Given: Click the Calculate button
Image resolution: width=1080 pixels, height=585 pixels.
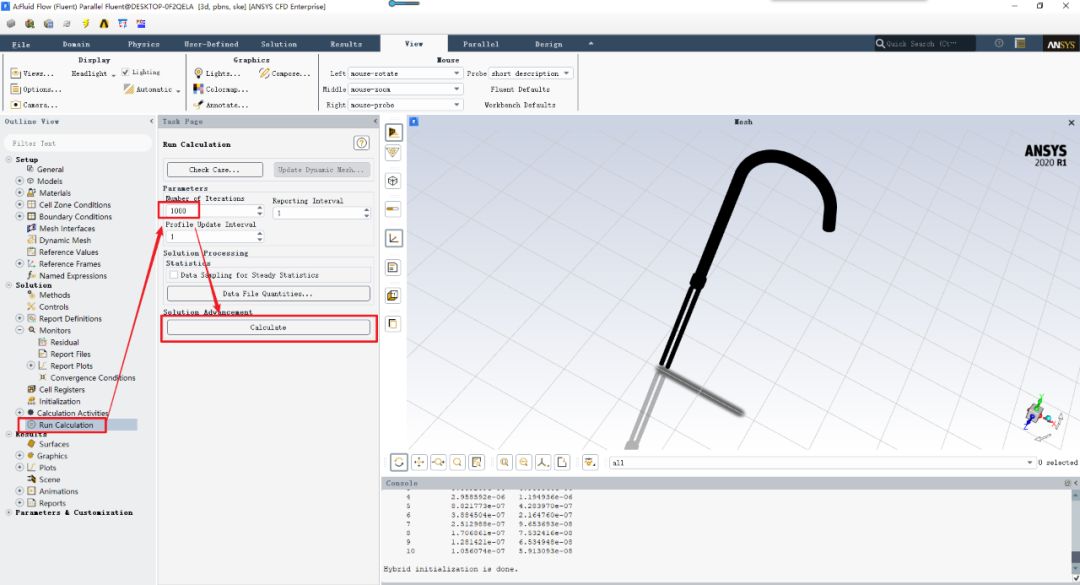Looking at the screenshot, I should point(268,327).
